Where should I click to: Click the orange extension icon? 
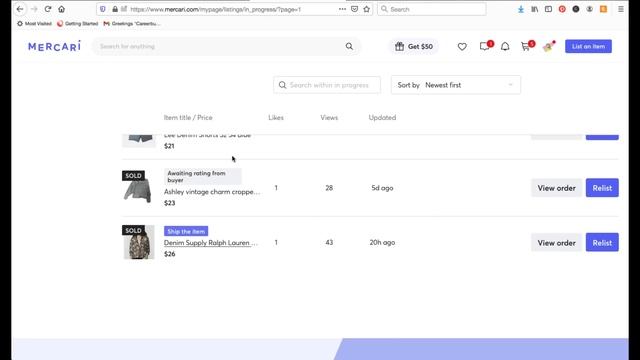pos(603,9)
